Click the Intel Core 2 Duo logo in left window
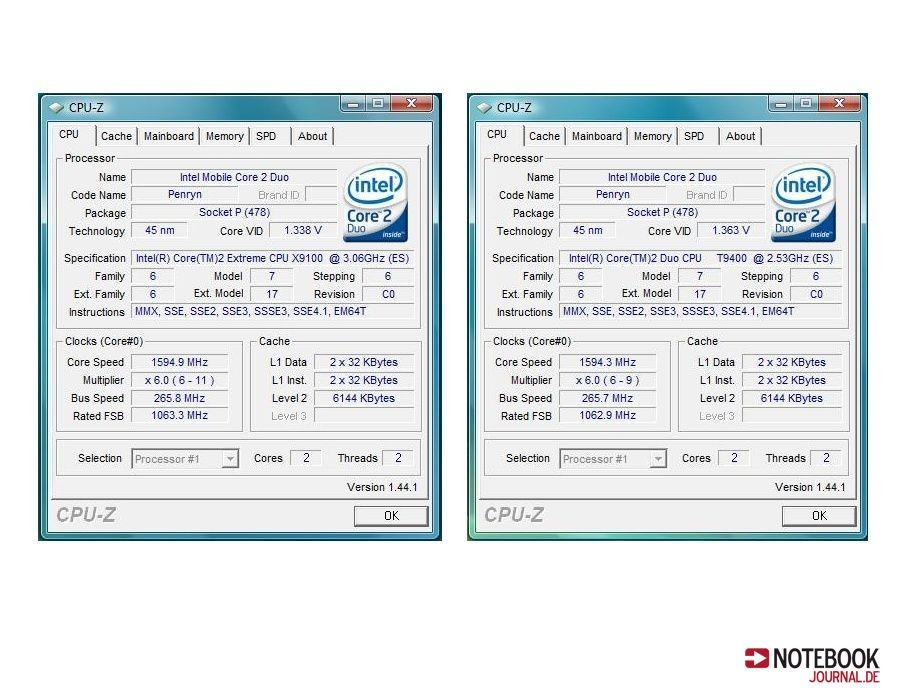 (375, 203)
